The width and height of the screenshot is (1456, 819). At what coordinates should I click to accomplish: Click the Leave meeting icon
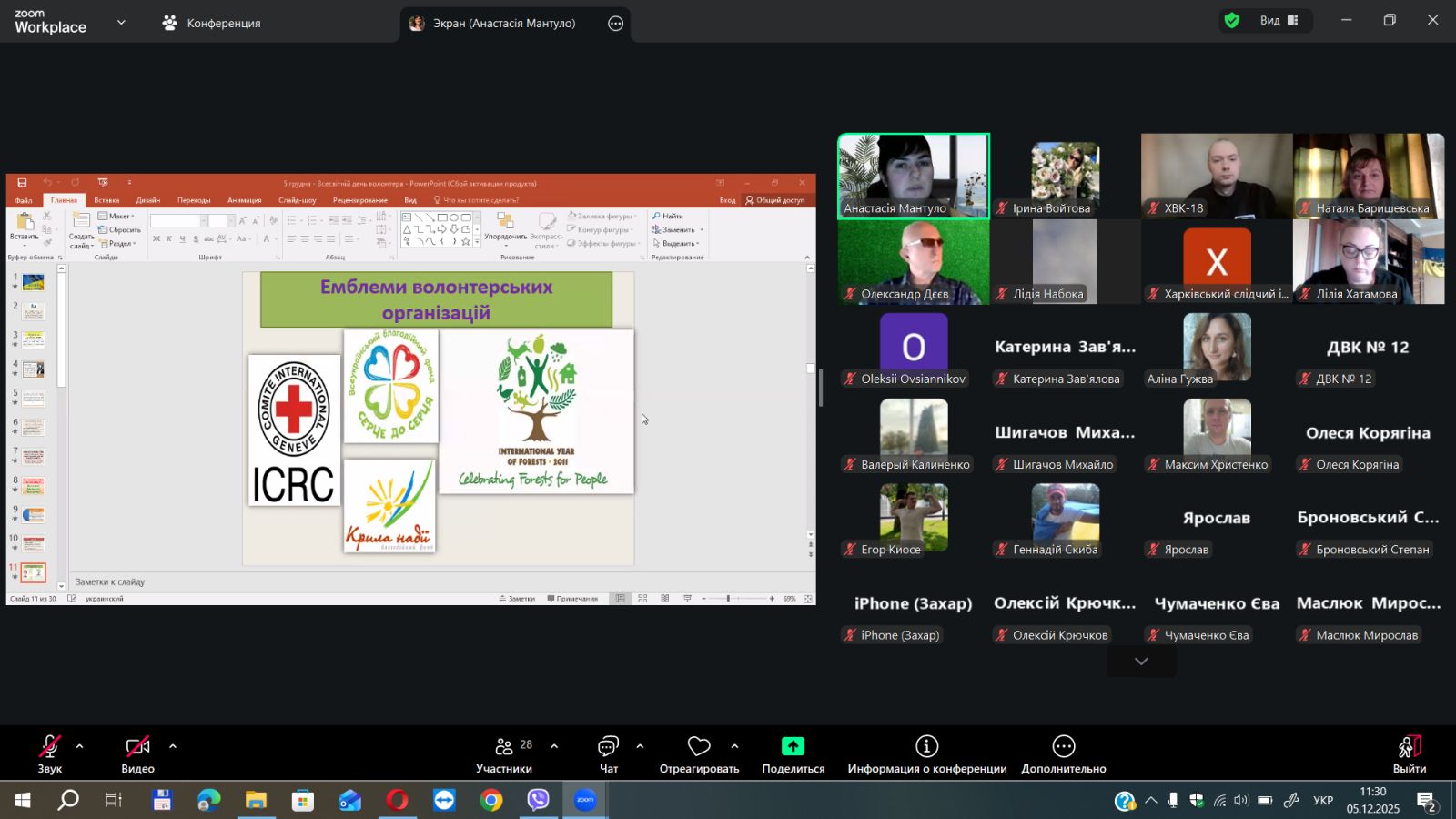[1409, 747]
